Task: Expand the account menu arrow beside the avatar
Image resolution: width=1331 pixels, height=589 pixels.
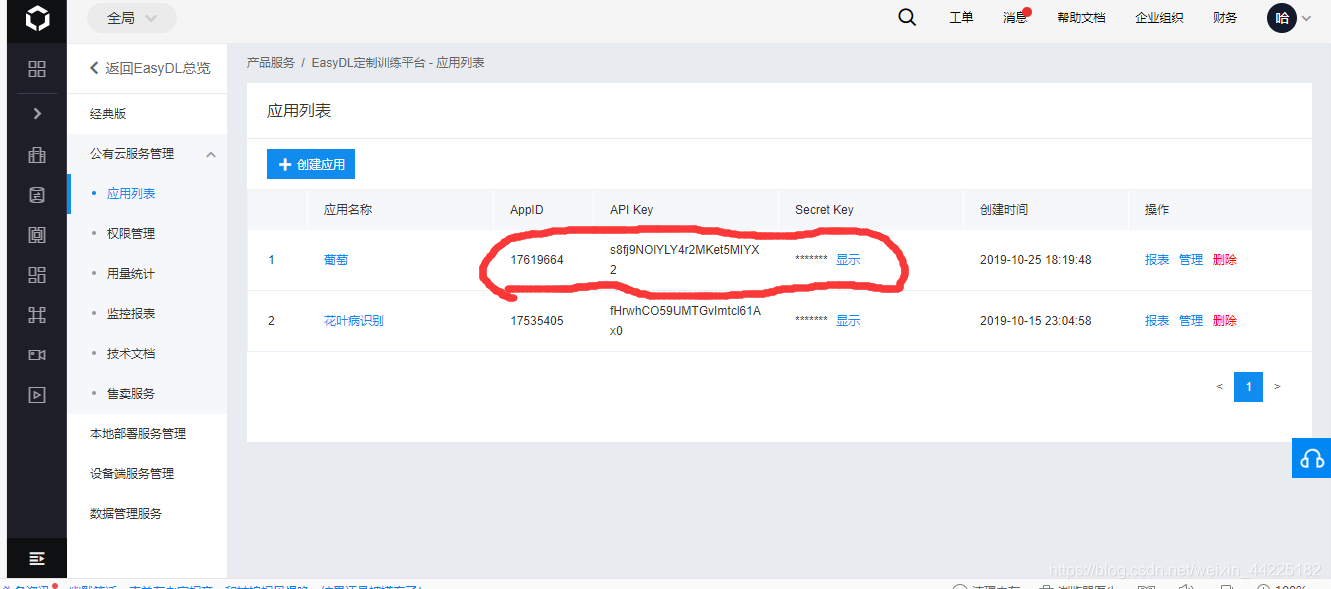Action: coord(1306,18)
